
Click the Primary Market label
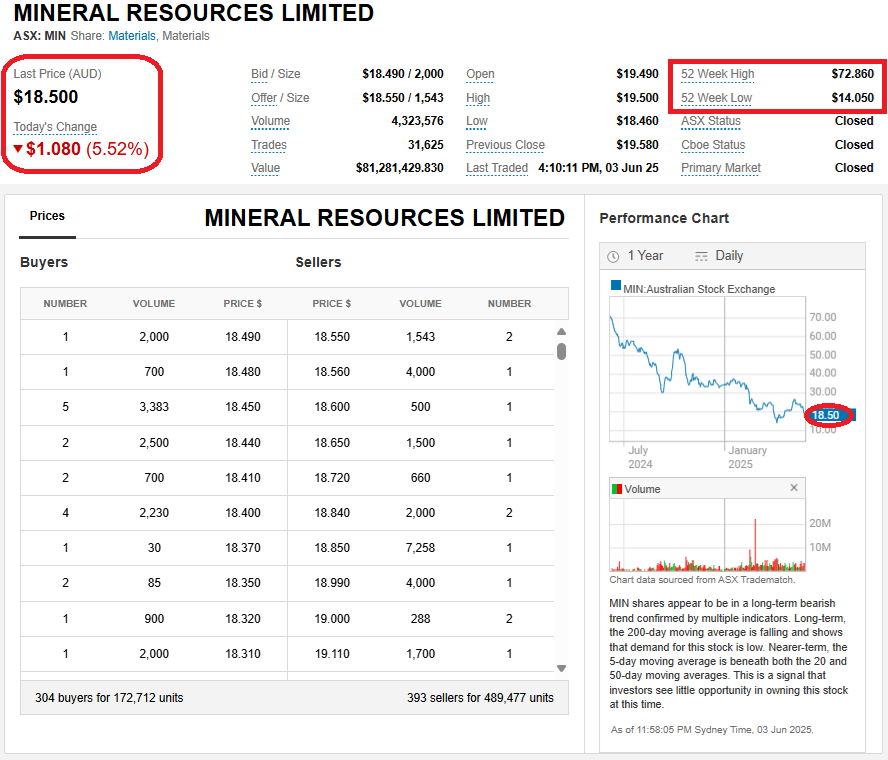coord(720,168)
